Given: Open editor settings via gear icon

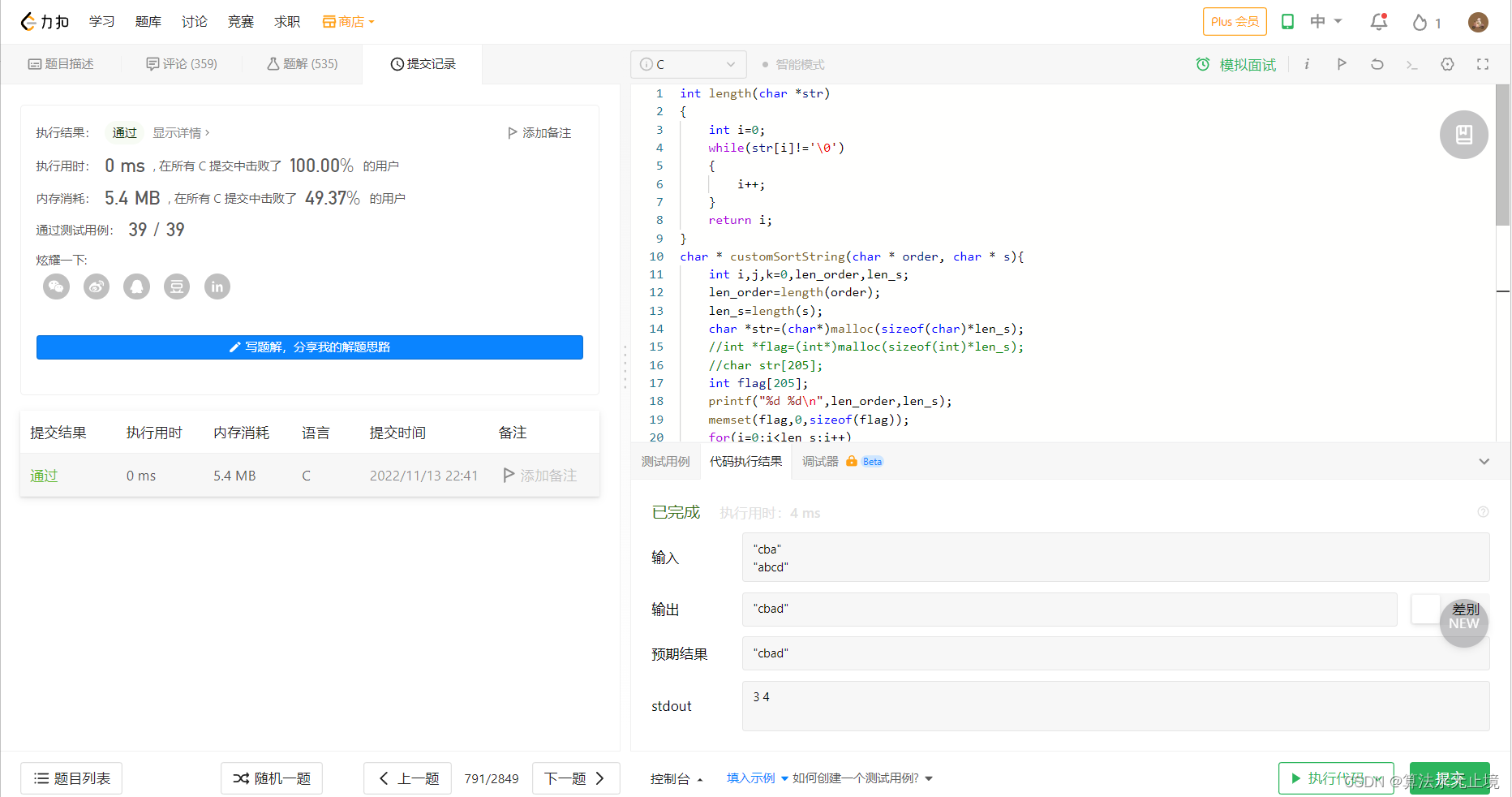Looking at the screenshot, I should click(x=1448, y=64).
